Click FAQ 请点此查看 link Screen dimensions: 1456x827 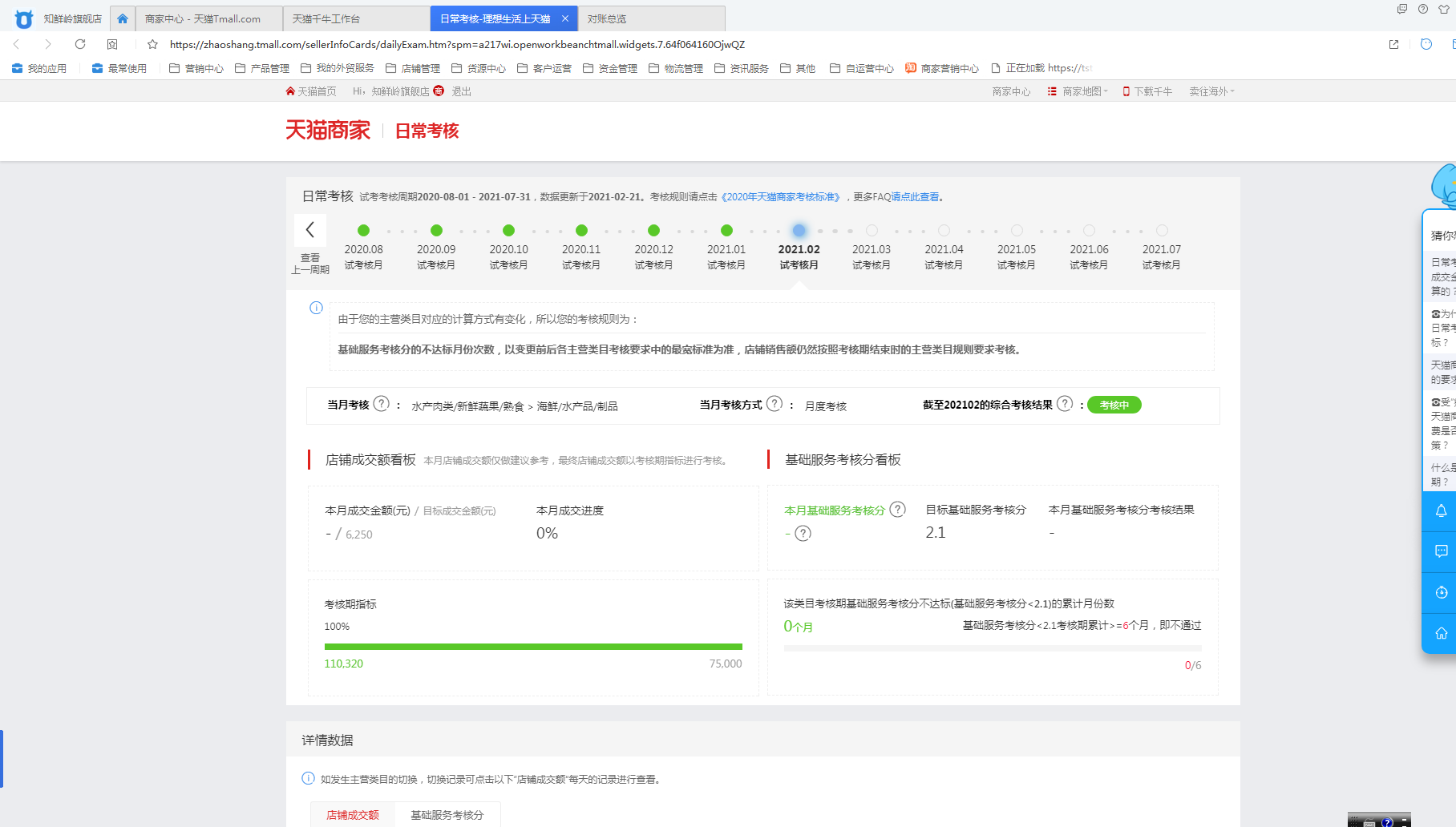point(915,196)
